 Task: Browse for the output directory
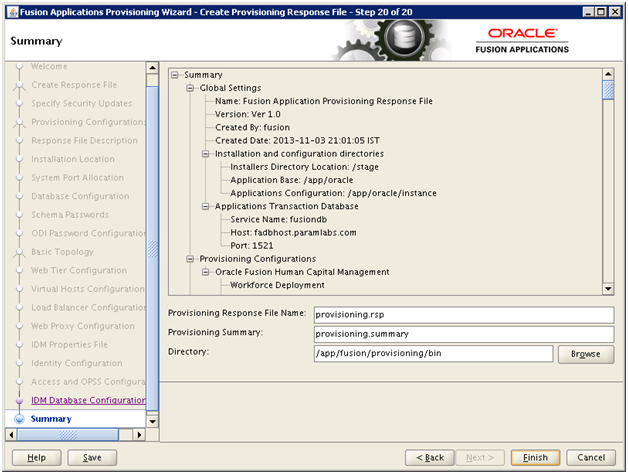coord(586,354)
